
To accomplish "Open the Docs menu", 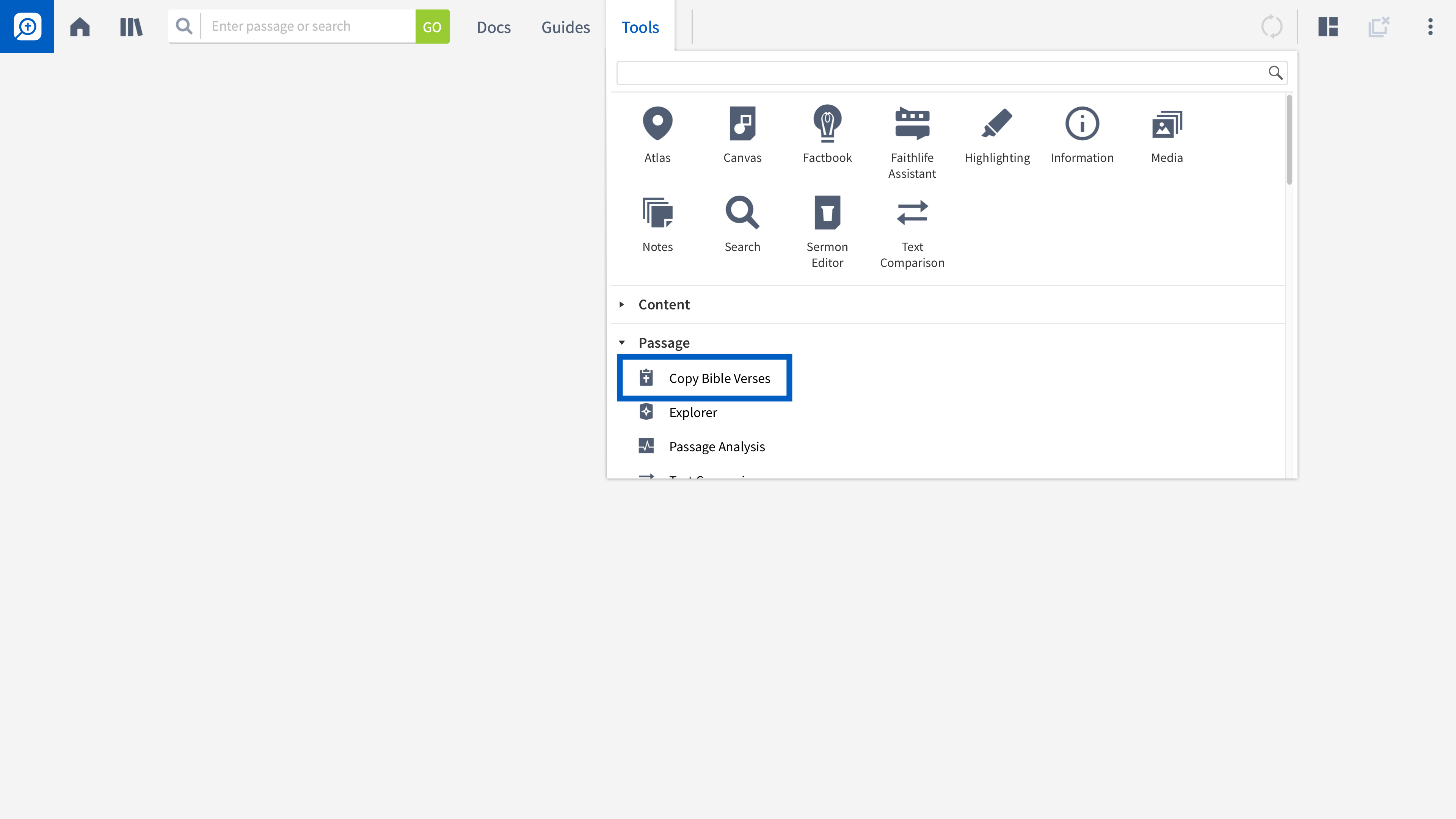I will tap(493, 27).
